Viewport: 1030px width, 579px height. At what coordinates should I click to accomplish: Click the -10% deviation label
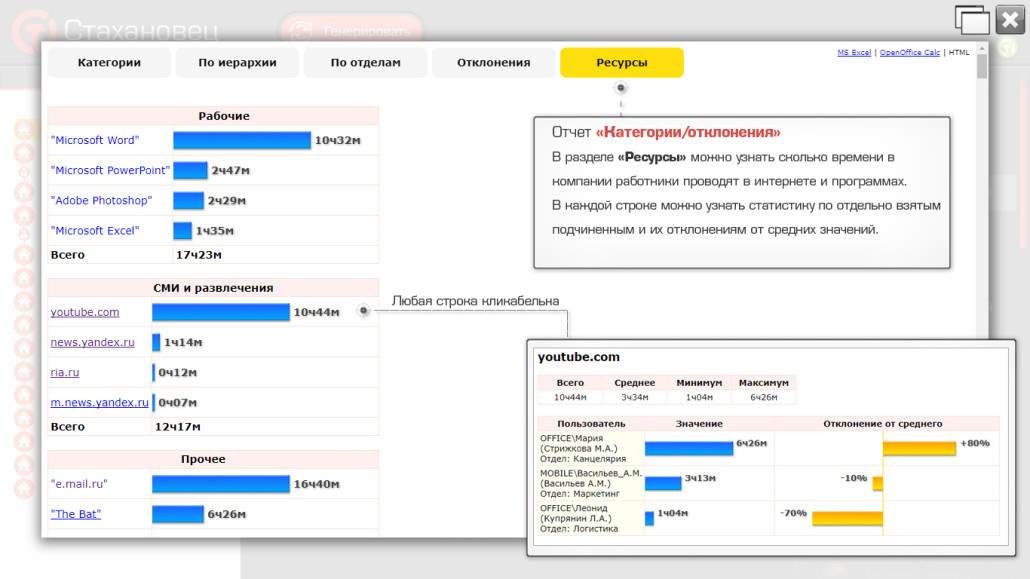click(x=854, y=478)
